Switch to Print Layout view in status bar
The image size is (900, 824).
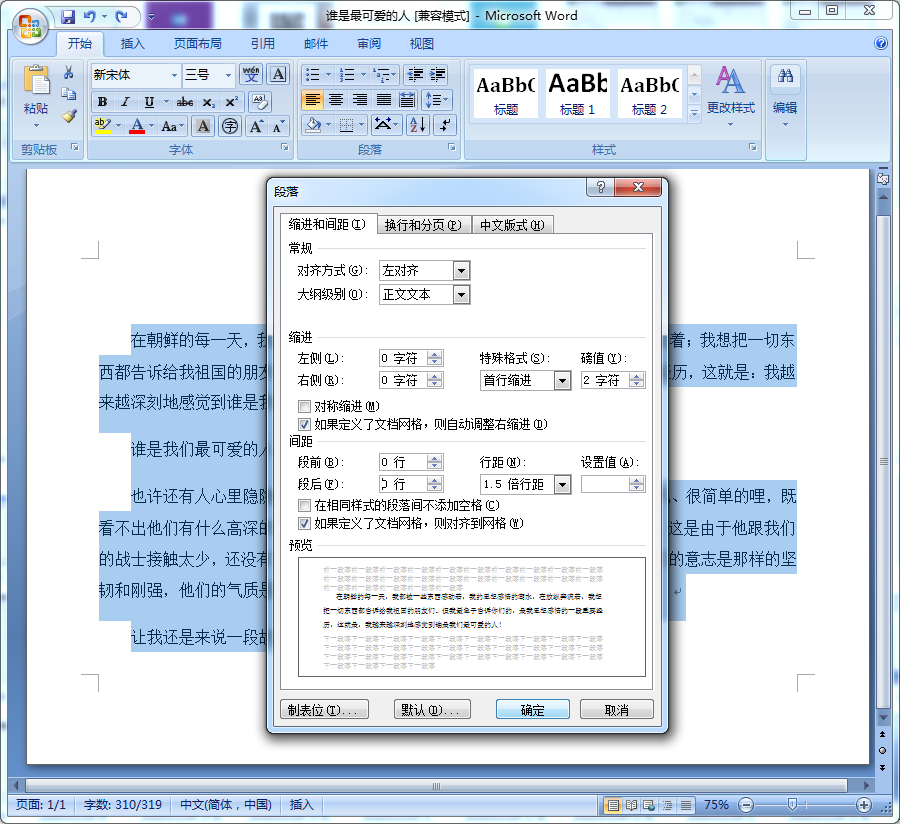coord(613,805)
